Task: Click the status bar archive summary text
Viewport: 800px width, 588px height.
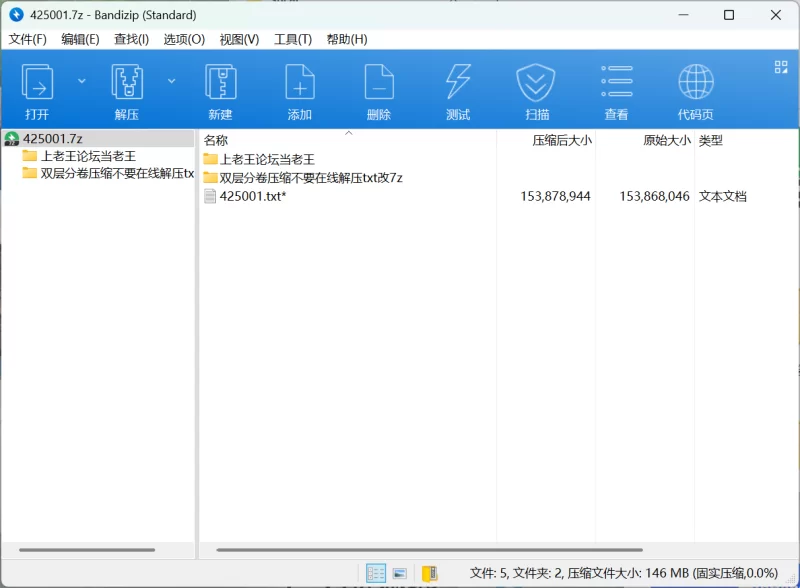Action: 623,573
